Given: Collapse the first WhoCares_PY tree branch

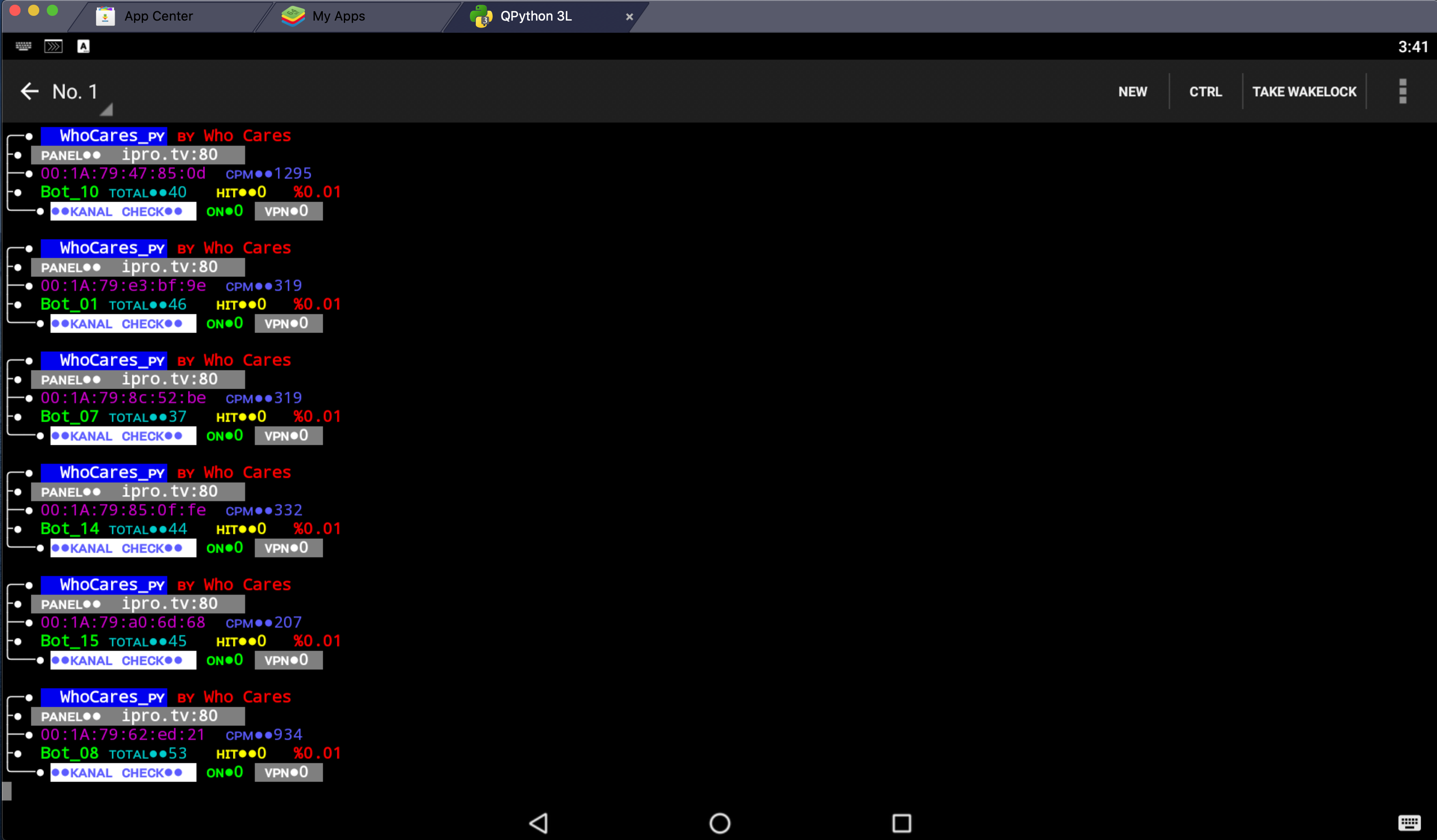Looking at the screenshot, I should tap(29, 135).
